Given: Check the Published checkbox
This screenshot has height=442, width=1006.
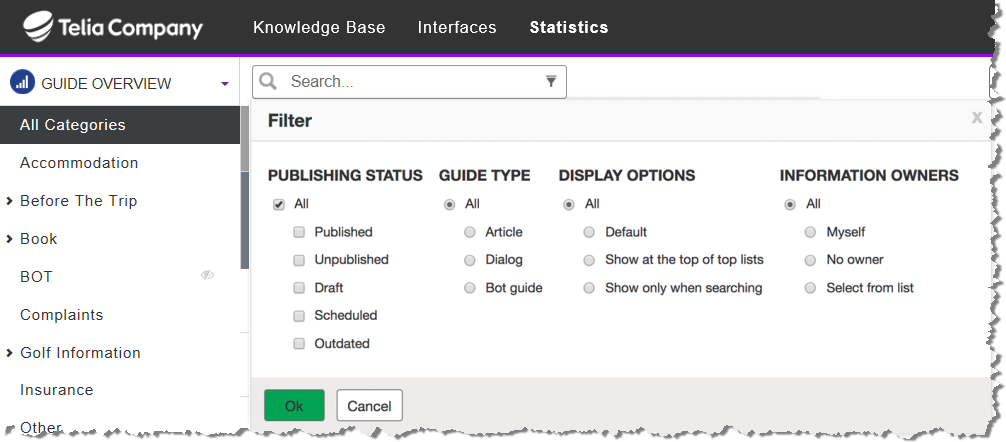Looking at the screenshot, I should pyautogui.click(x=299, y=232).
